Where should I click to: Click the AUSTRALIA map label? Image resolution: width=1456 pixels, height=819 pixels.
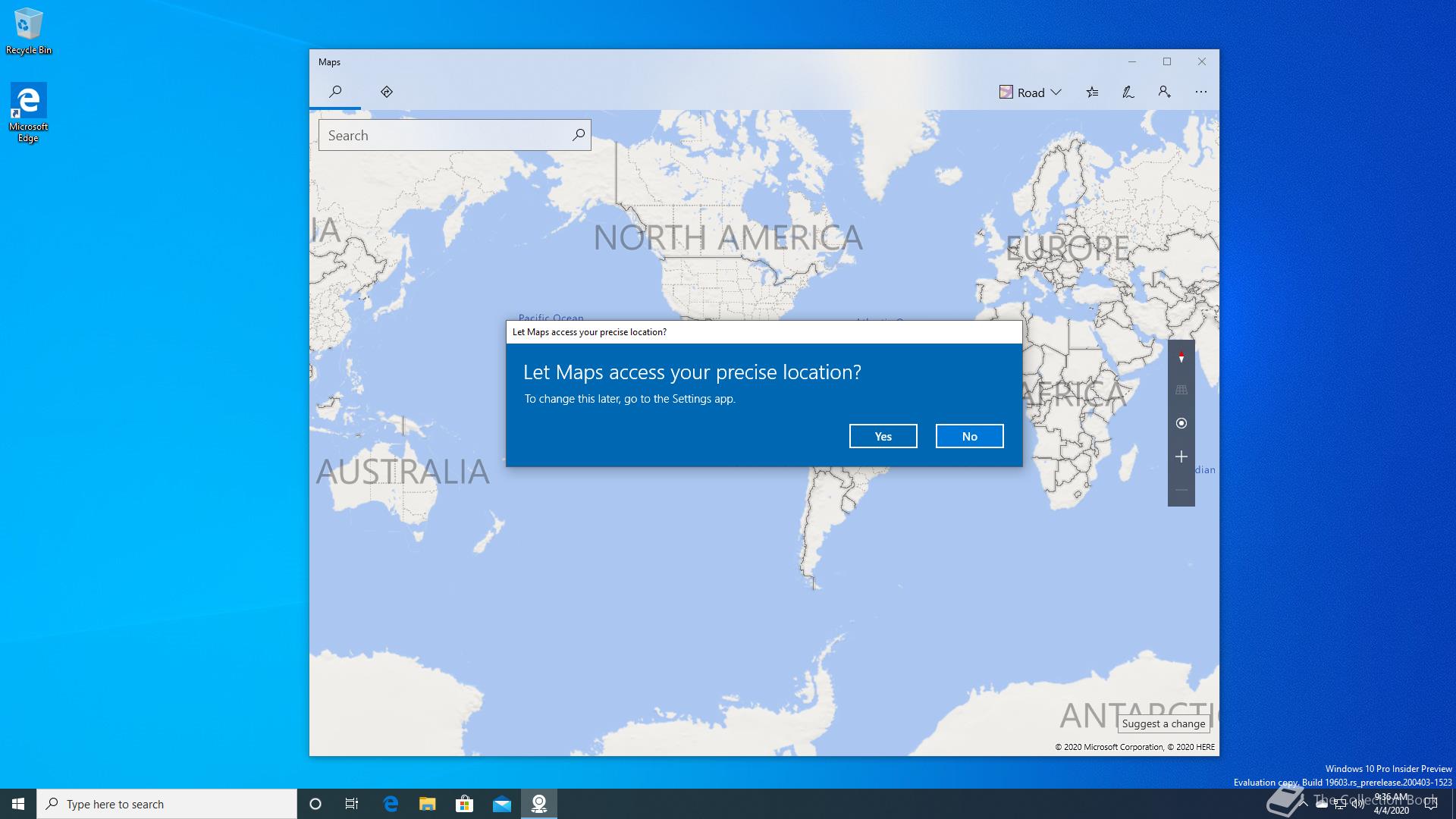[x=403, y=472]
